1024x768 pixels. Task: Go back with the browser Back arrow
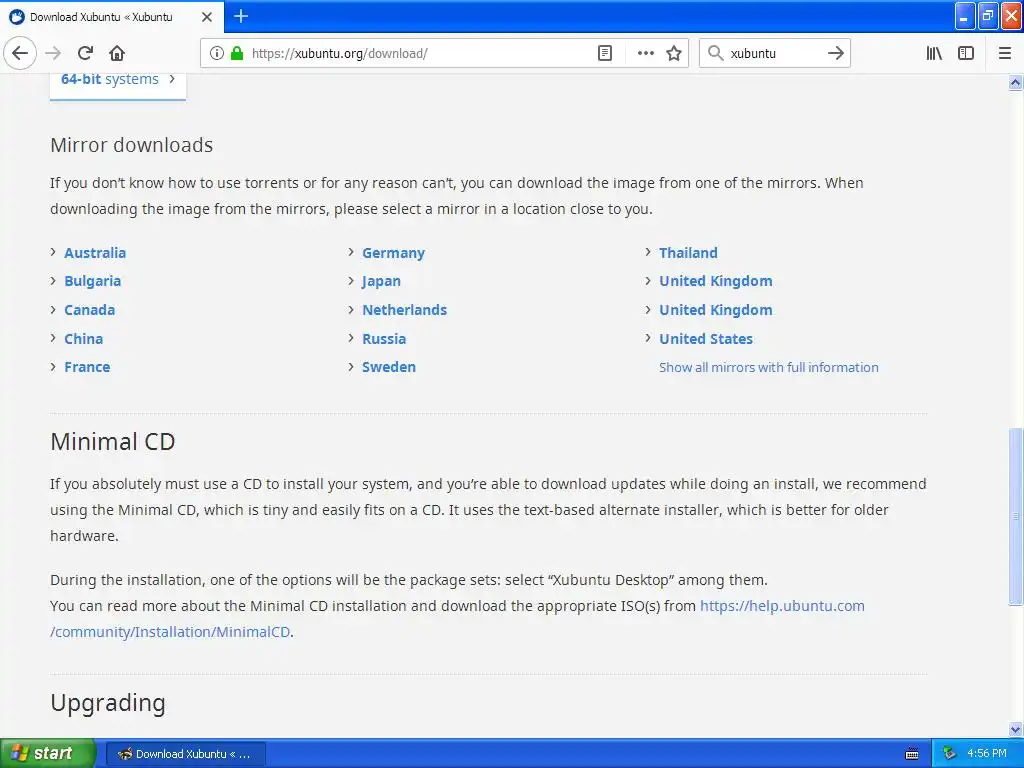point(20,53)
